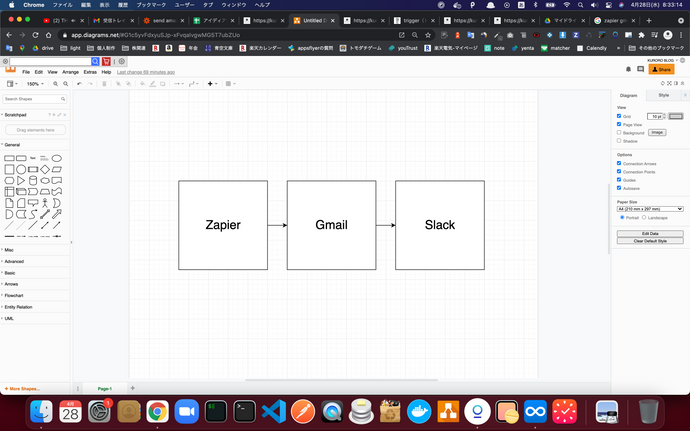
Task: Open the File menu in diagrams.net
Action: click(x=26, y=72)
